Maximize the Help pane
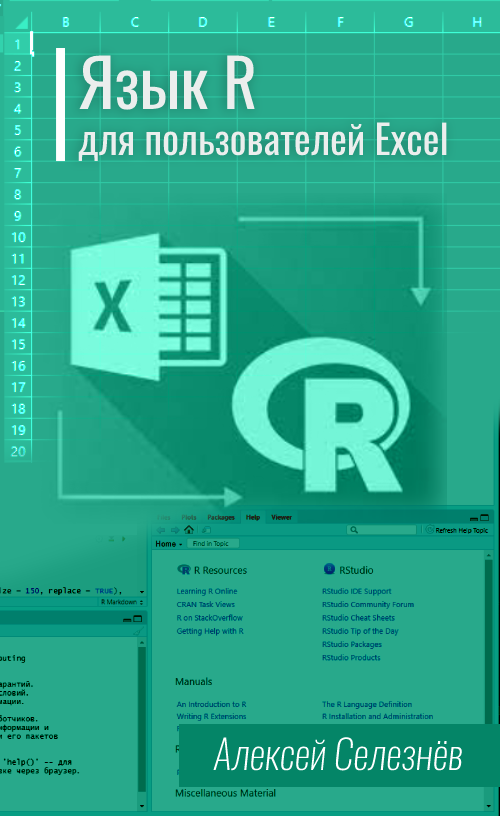 484,517
